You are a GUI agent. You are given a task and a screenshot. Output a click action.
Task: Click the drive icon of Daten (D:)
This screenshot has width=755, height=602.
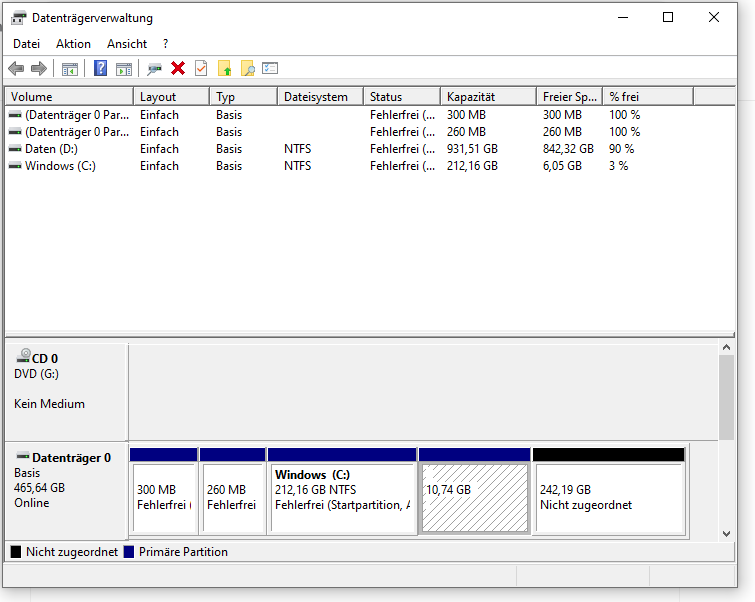15,149
